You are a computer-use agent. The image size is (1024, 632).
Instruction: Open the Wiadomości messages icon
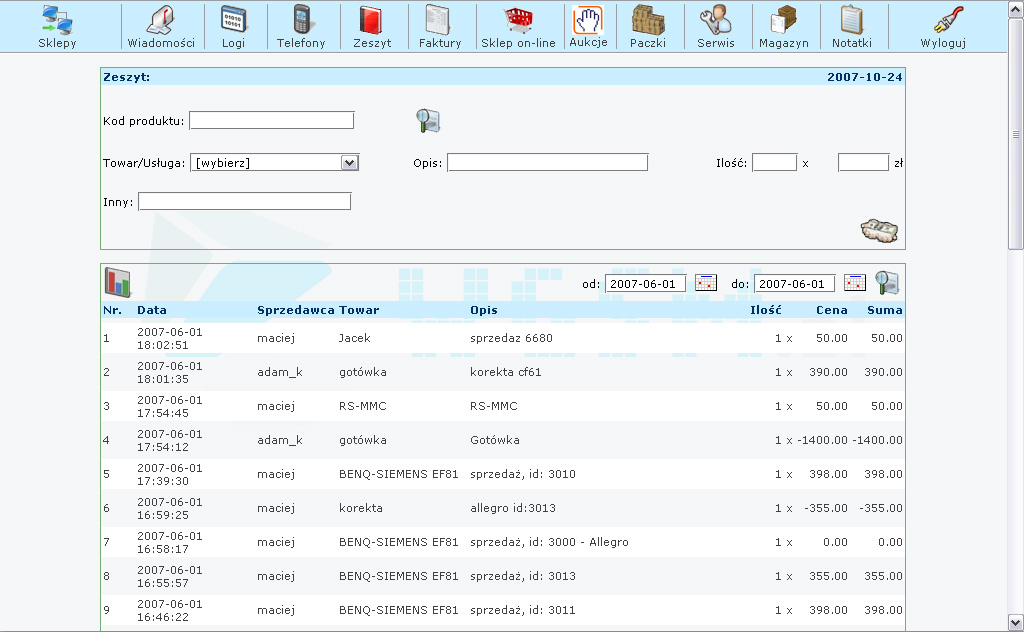point(161,20)
